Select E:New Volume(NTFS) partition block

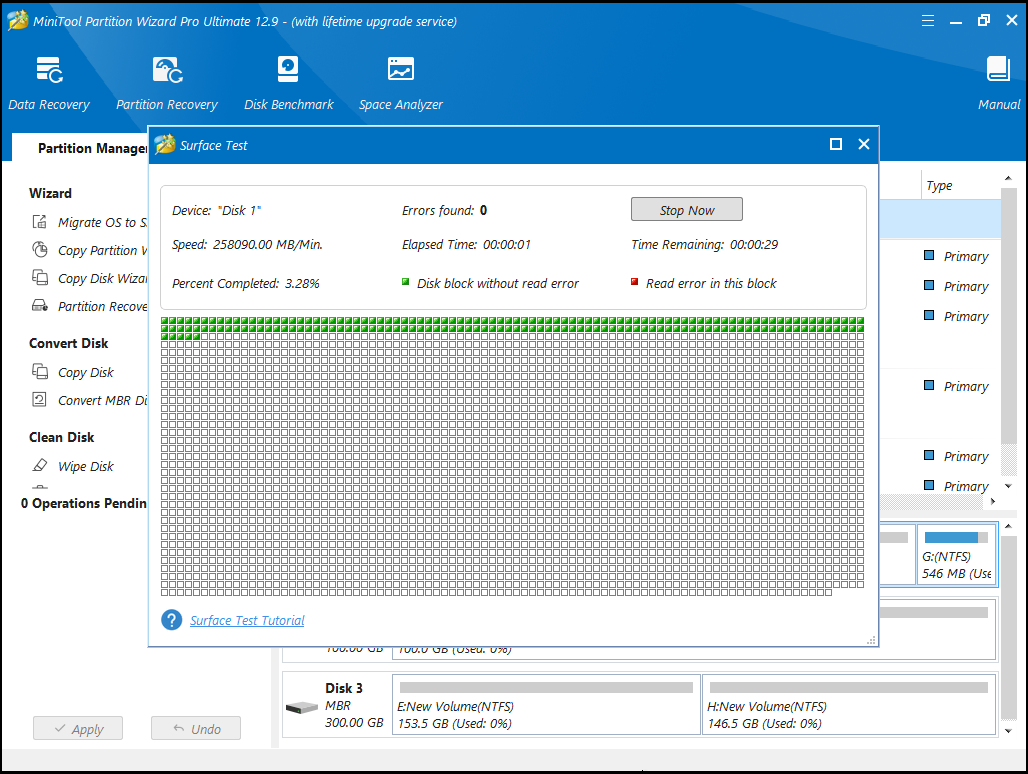(546, 705)
